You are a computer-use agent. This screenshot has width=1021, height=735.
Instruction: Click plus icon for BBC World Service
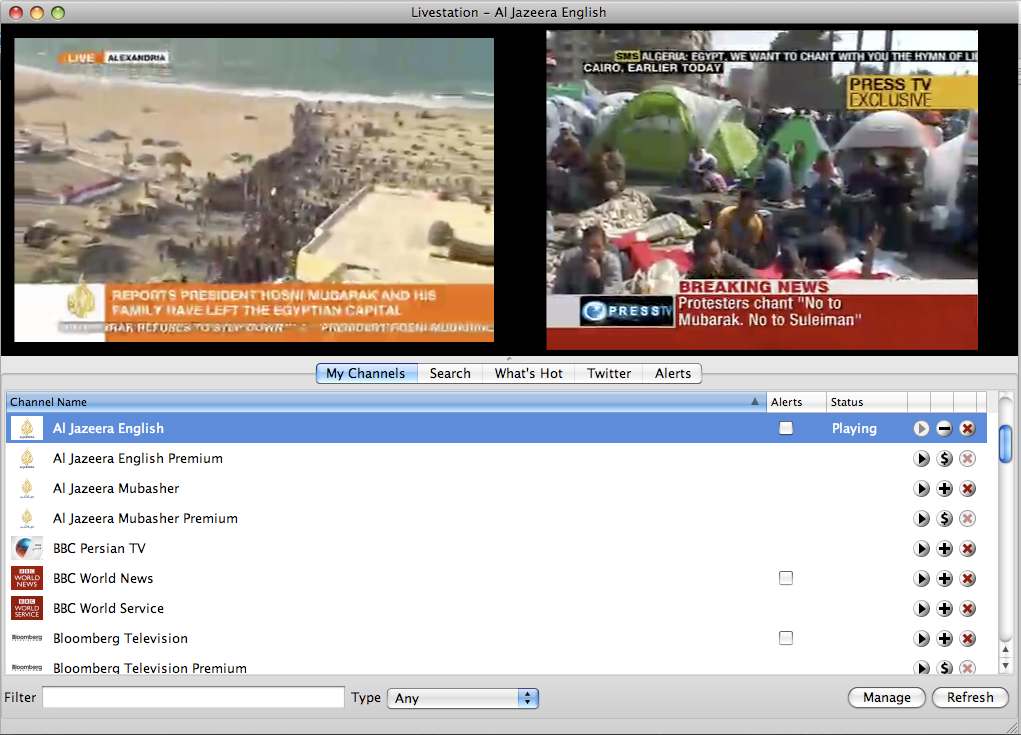944,608
